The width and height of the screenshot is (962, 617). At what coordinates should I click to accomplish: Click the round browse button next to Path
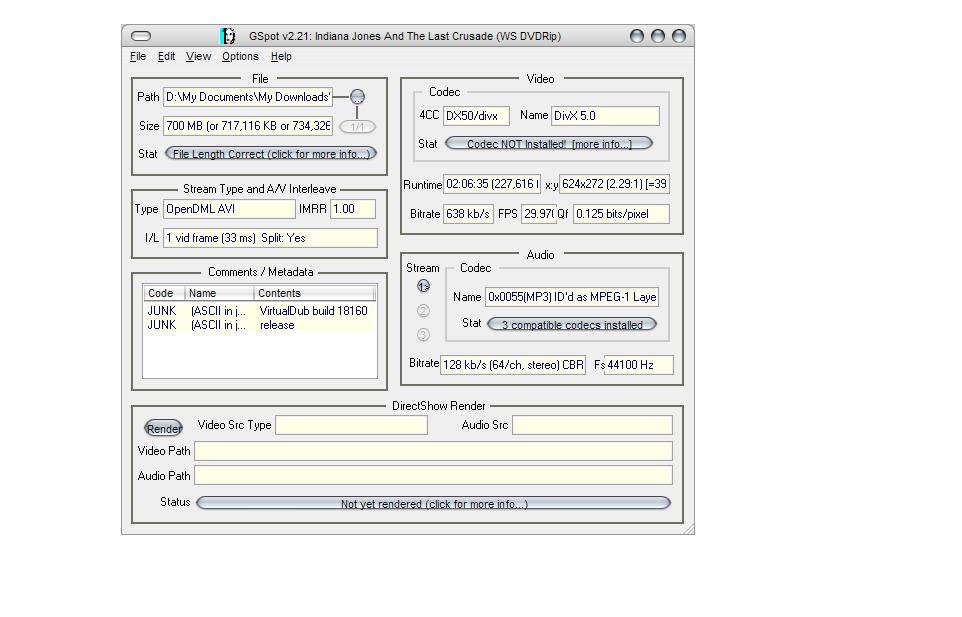[x=357, y=97]
